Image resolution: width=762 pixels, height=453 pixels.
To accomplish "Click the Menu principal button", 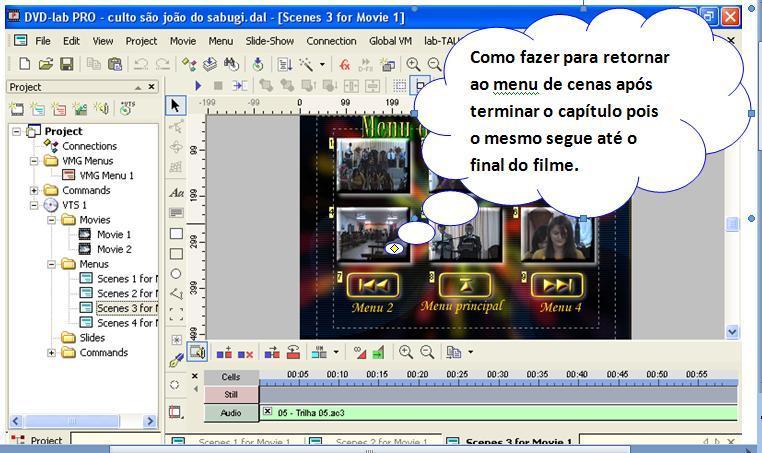I will pos(465,285).
